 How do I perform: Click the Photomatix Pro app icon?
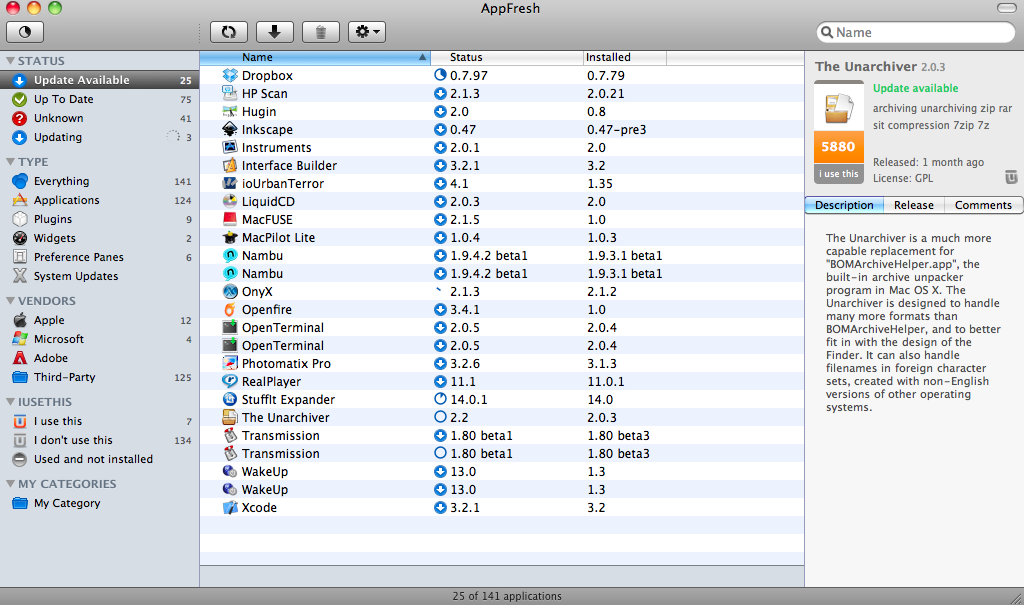click(230, 363)
